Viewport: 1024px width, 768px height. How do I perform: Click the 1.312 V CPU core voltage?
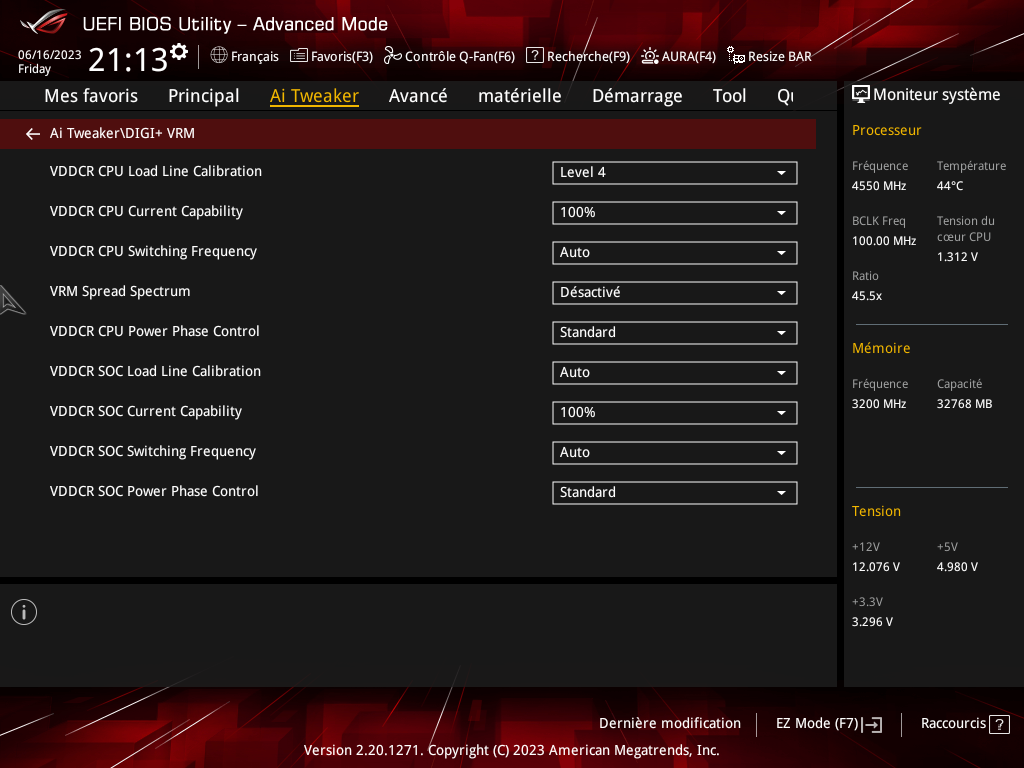pyautogui.click(x=957, y=257)
